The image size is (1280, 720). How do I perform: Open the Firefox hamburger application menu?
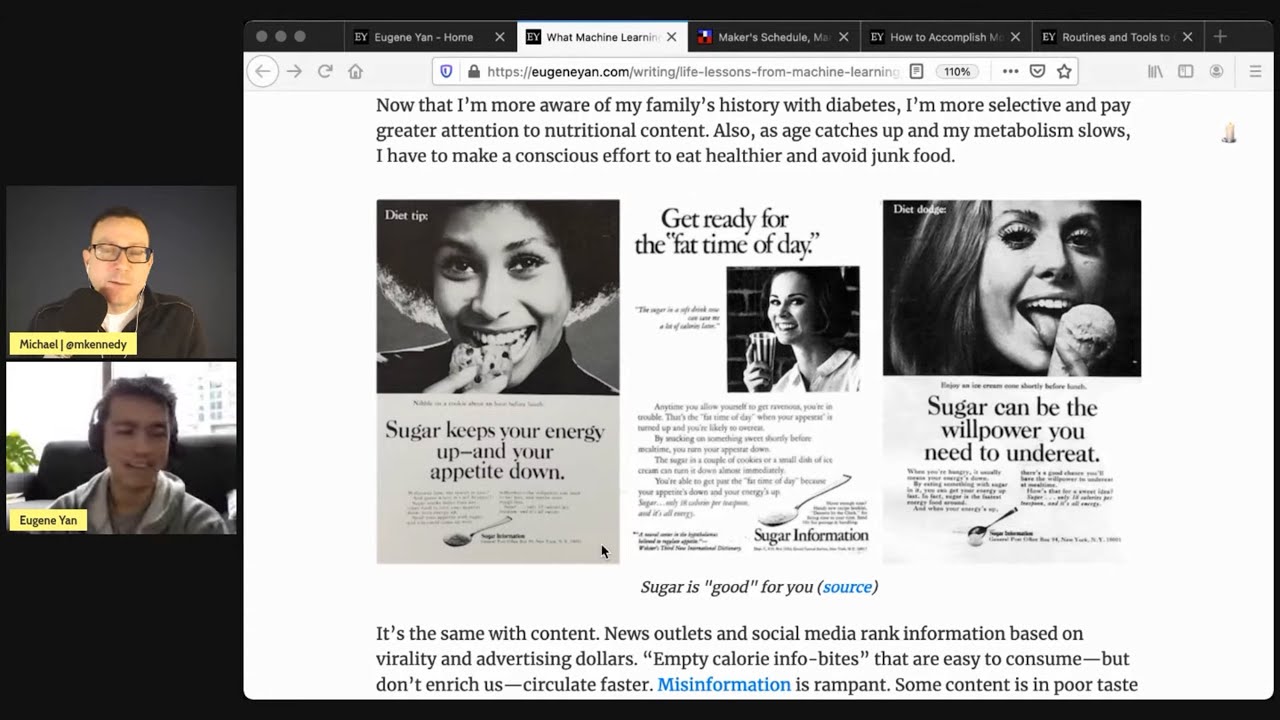(x=1255, y=71)
